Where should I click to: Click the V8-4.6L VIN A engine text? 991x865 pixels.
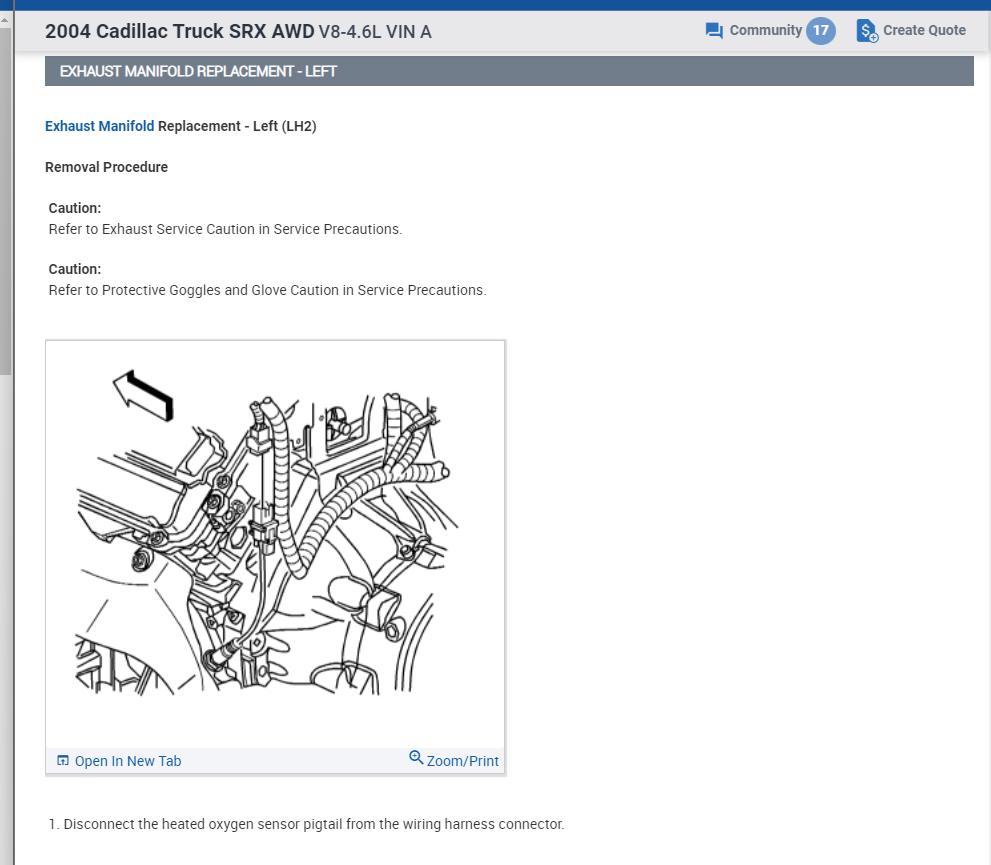[x=375, y=32]
